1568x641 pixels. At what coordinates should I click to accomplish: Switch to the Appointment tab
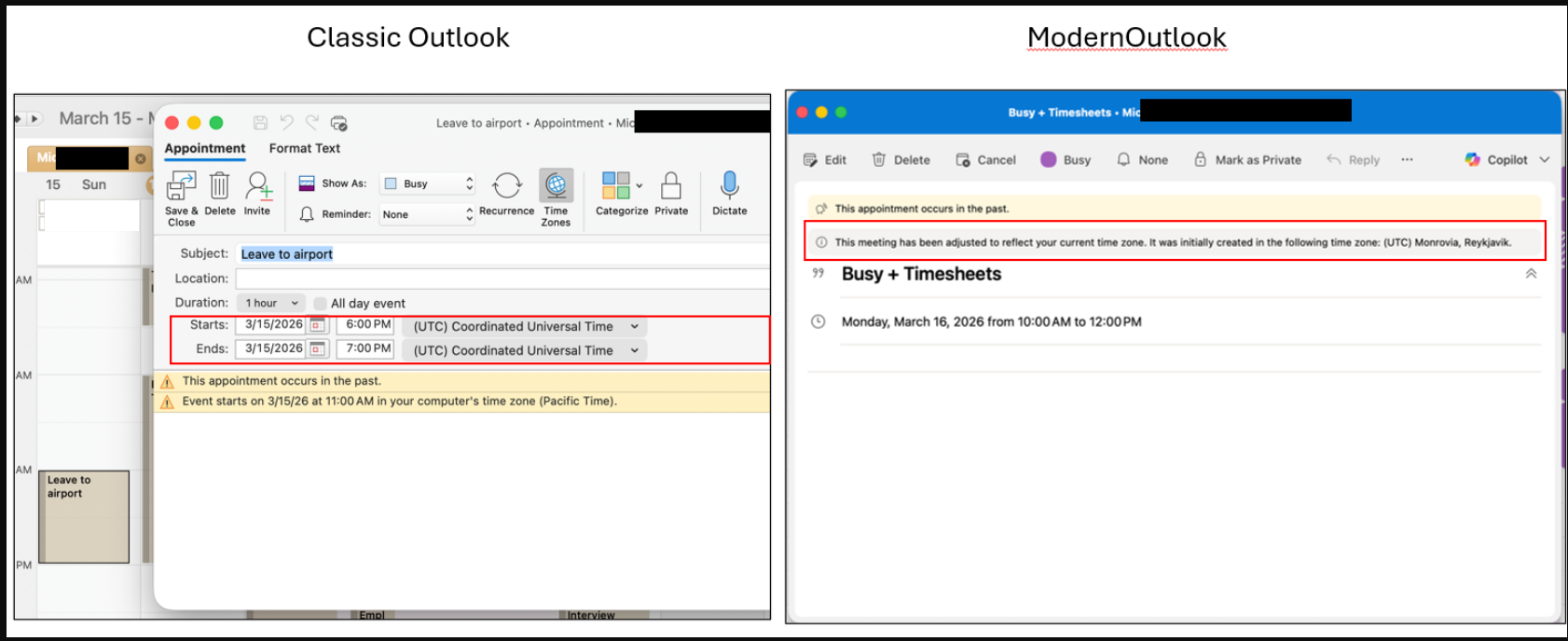205,148
